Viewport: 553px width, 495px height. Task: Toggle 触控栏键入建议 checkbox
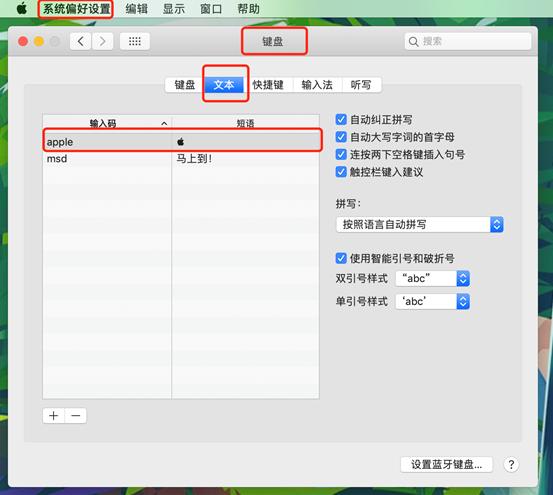click(341, 172)
